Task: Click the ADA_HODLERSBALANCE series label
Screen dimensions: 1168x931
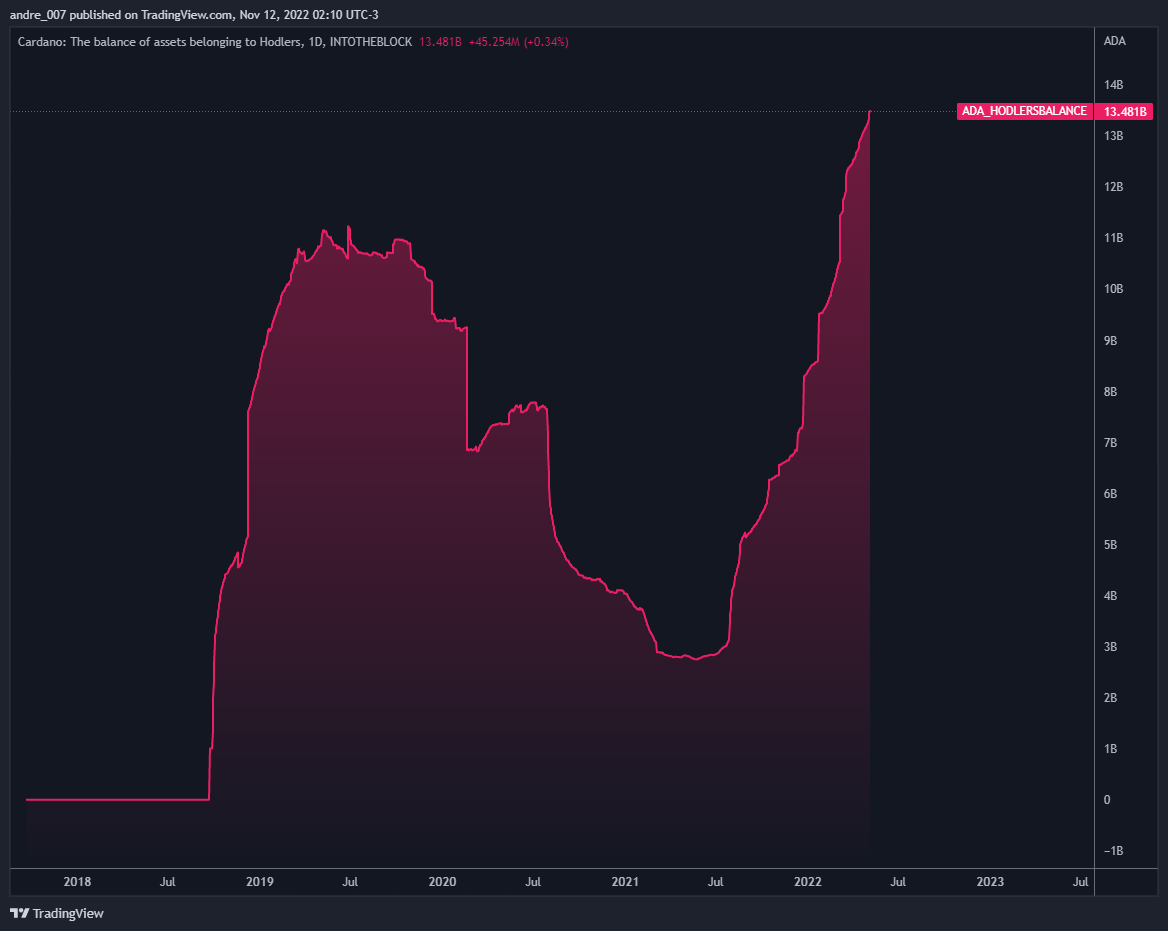Action: pyautogui.click(x=1024, y=111)
